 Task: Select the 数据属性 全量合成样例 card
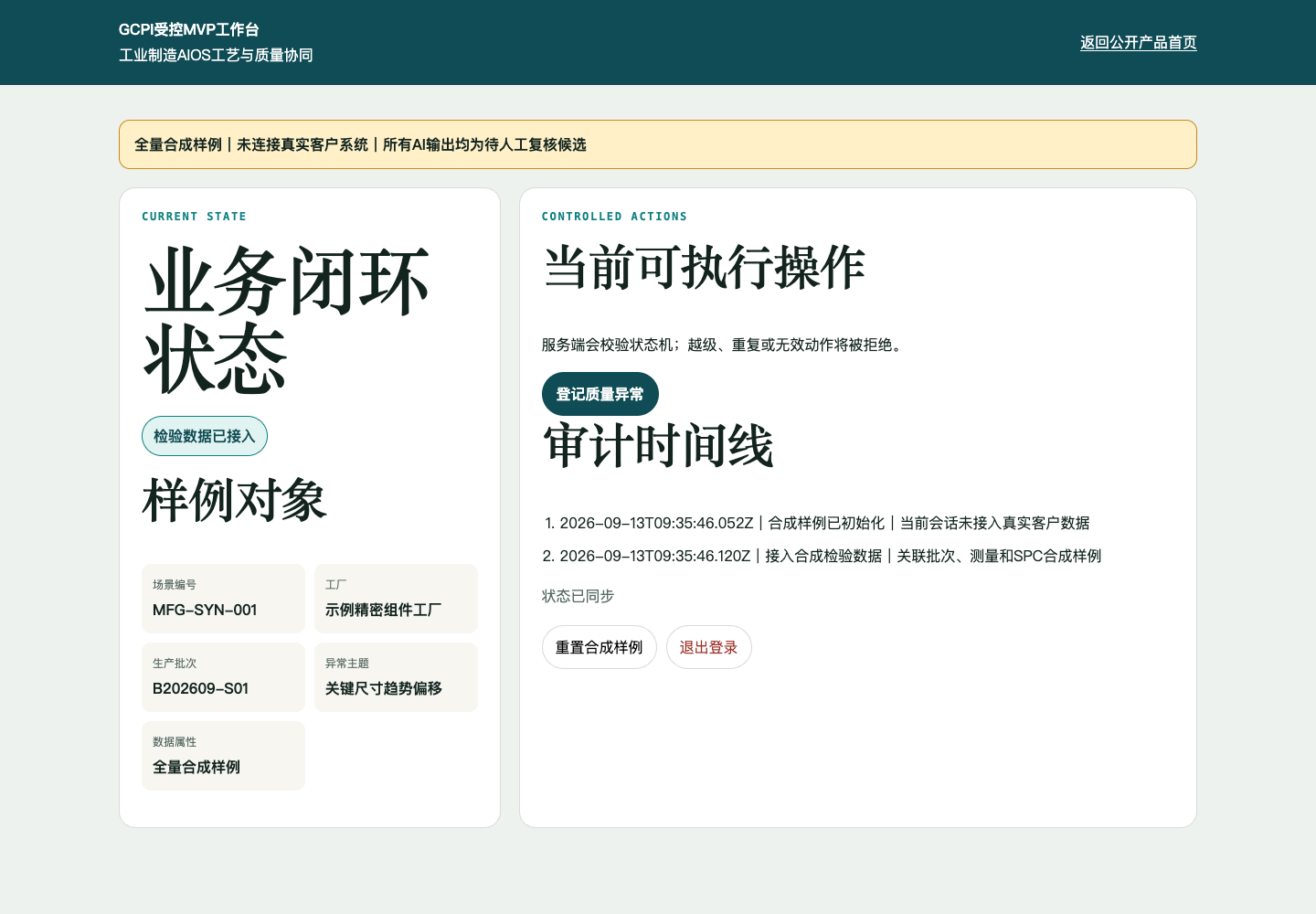[x=223, y=756]
